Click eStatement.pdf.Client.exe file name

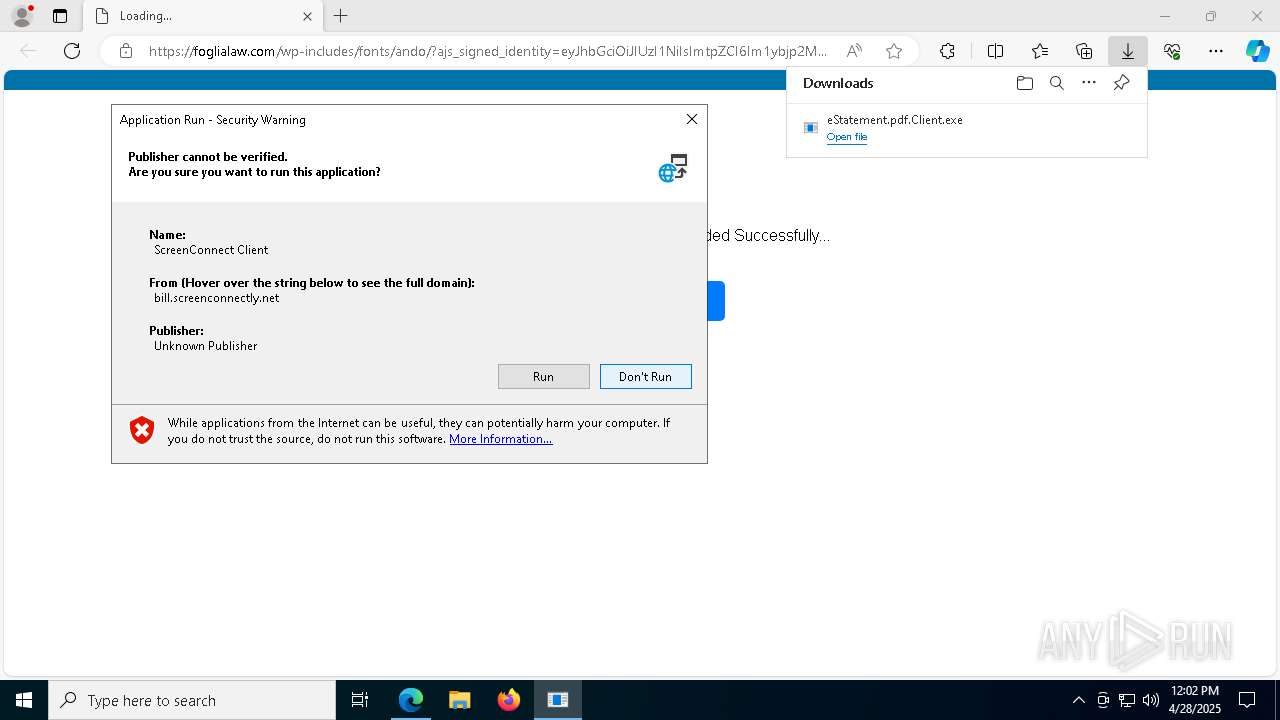[x=895, y=120]
